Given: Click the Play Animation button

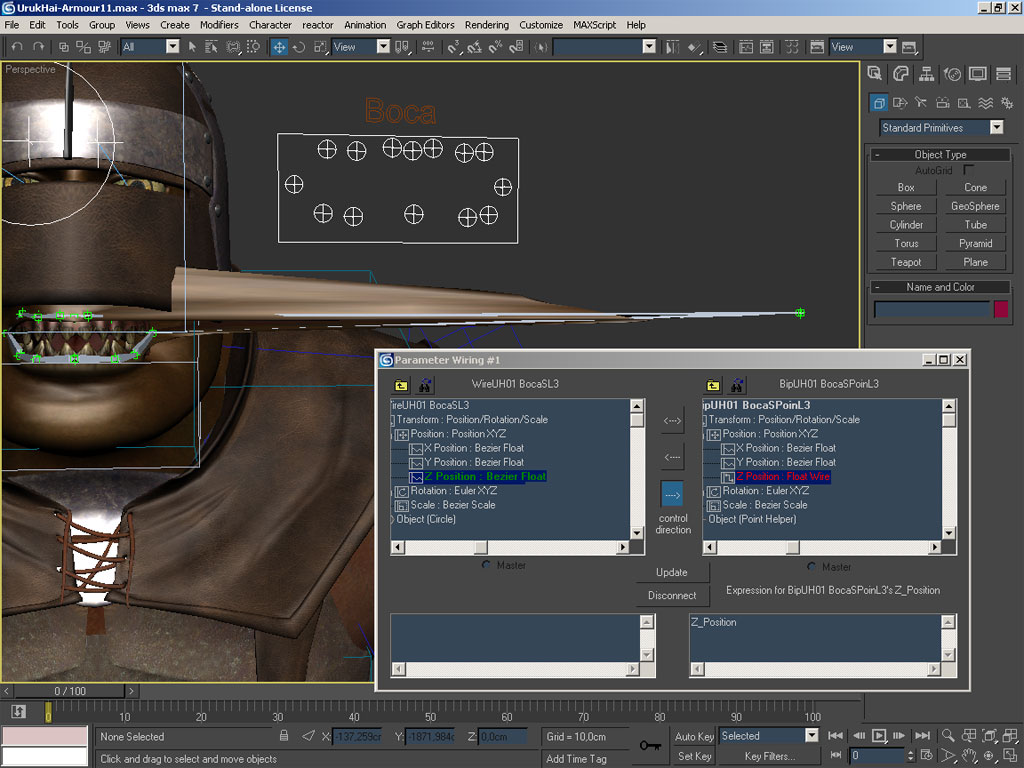Looking at the screenshot, I should click(879, 736).
